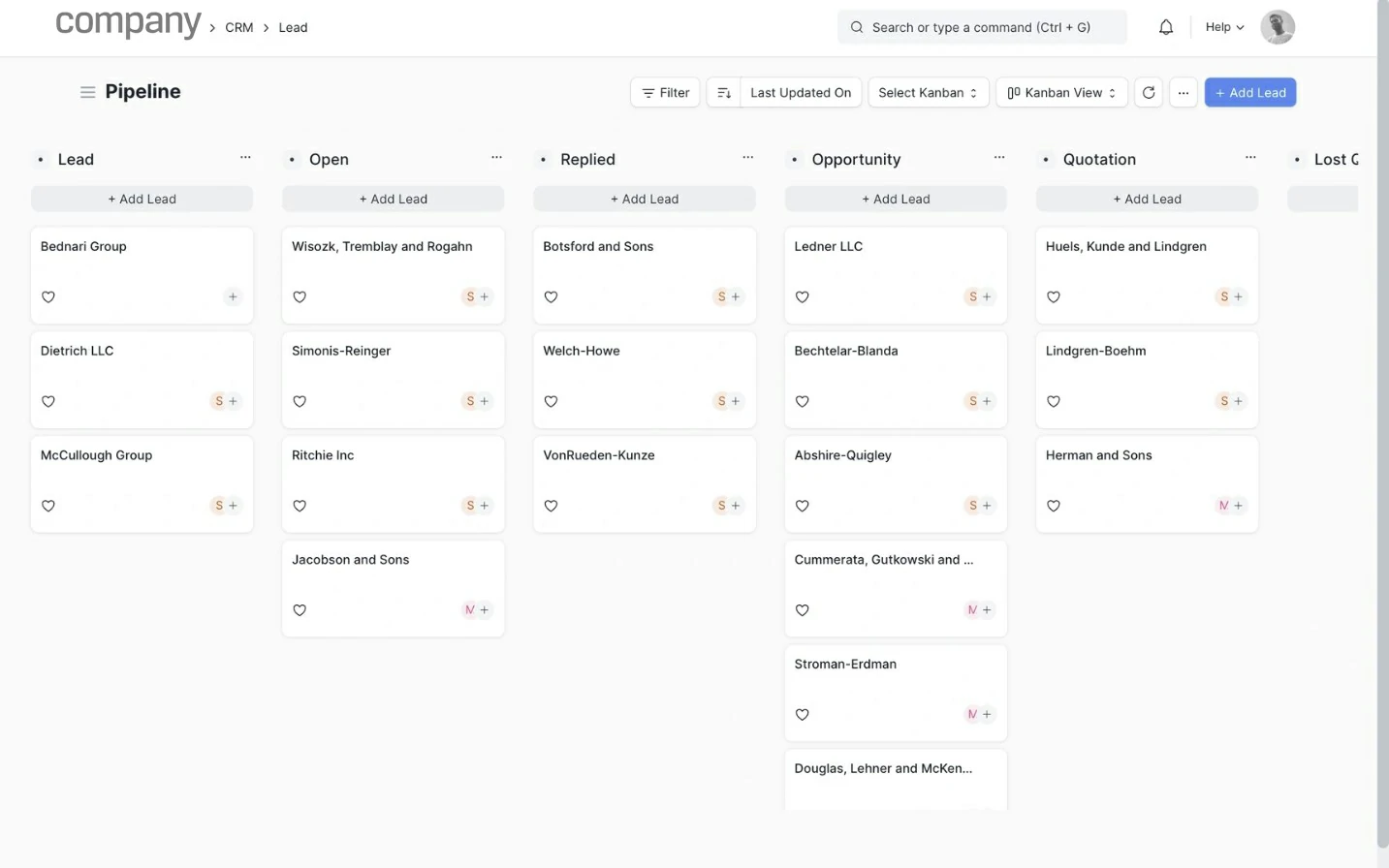The width and height of the screenshot is (1389, 868).
Task: Open the Opportunity column options menu
Action: (999, 157)
